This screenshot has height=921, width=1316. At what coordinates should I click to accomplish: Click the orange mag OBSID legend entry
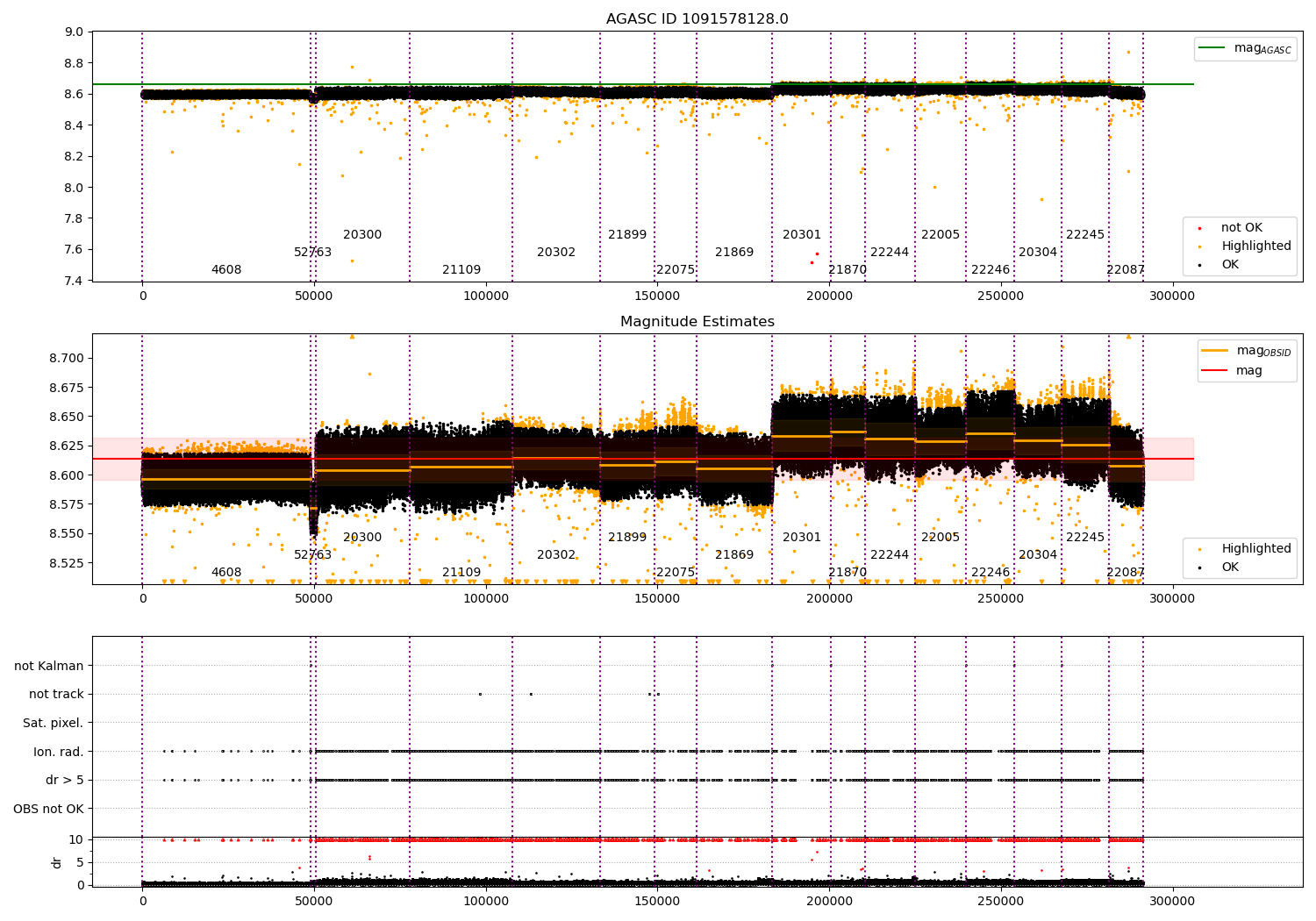click(1247, 351)
